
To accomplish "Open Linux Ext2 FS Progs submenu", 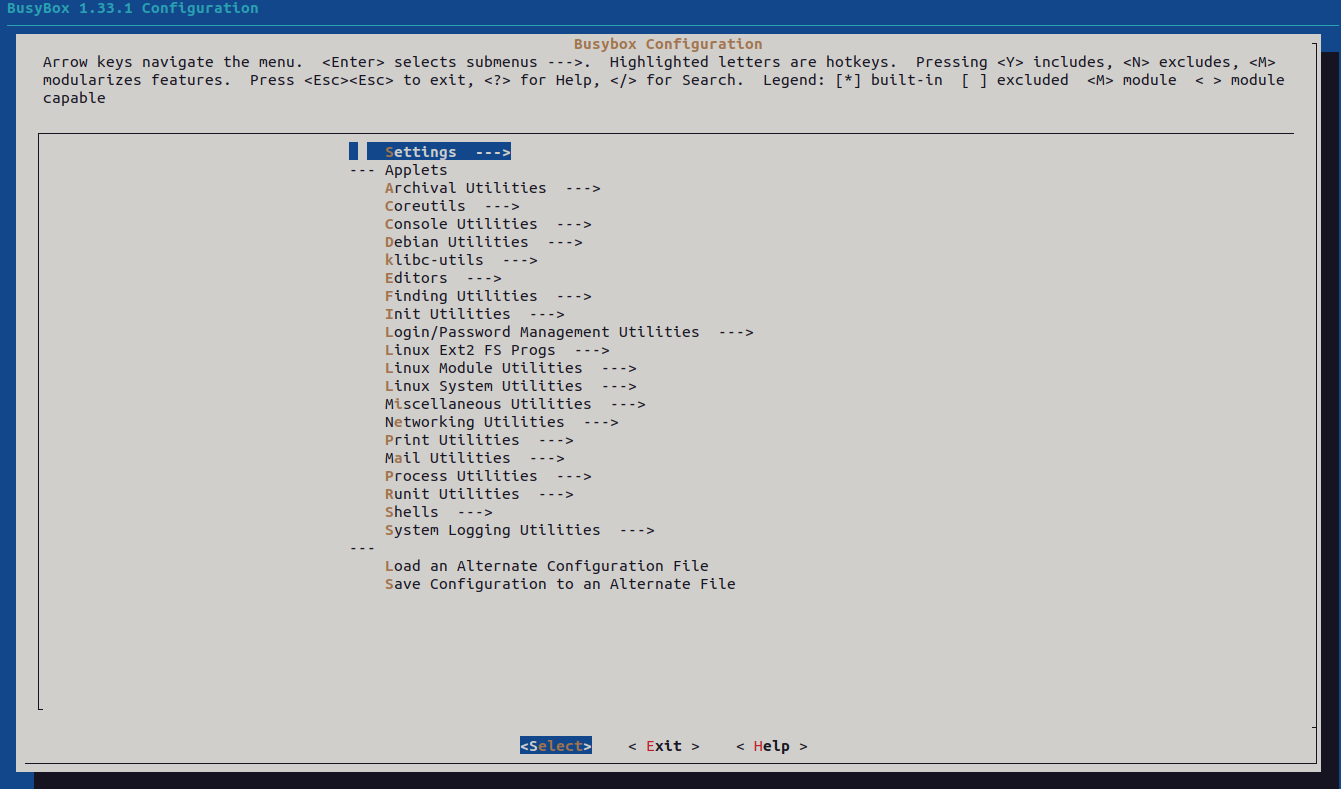I will click(497, 350).
